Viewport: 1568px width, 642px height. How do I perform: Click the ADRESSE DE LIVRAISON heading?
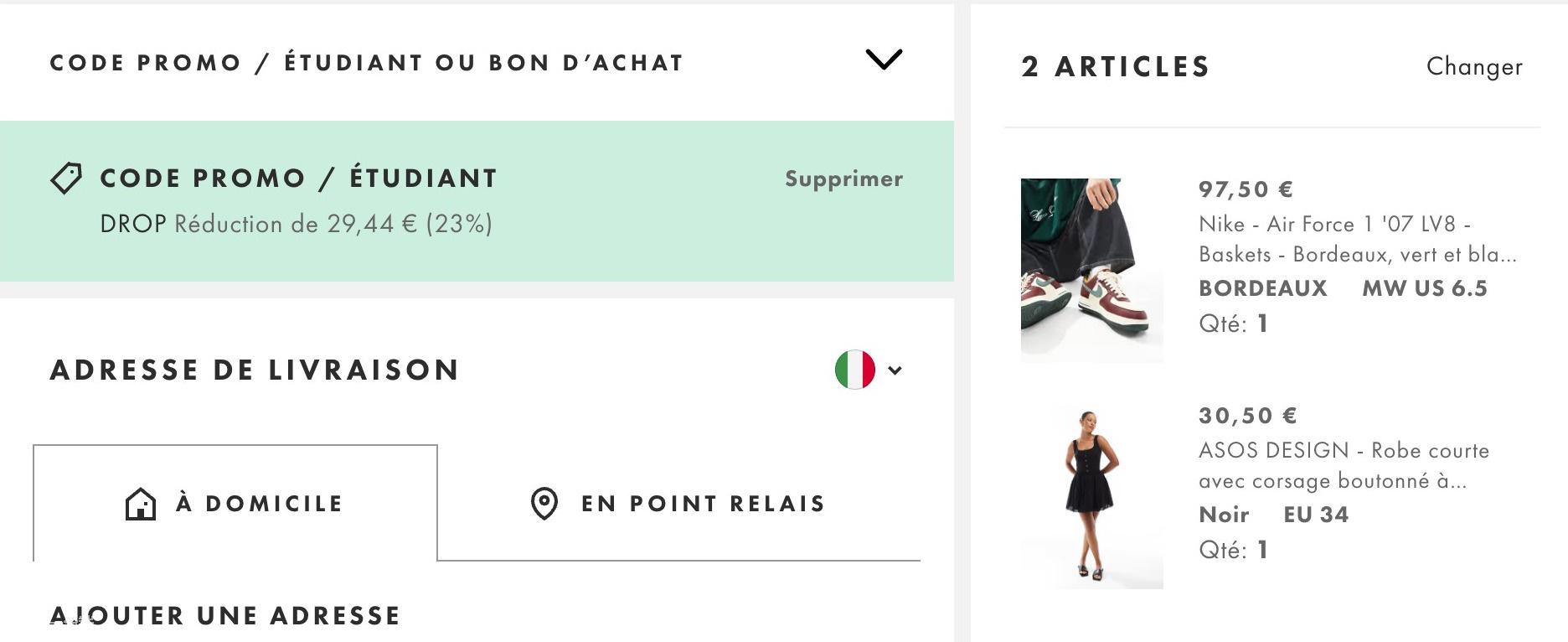[255, 370]
